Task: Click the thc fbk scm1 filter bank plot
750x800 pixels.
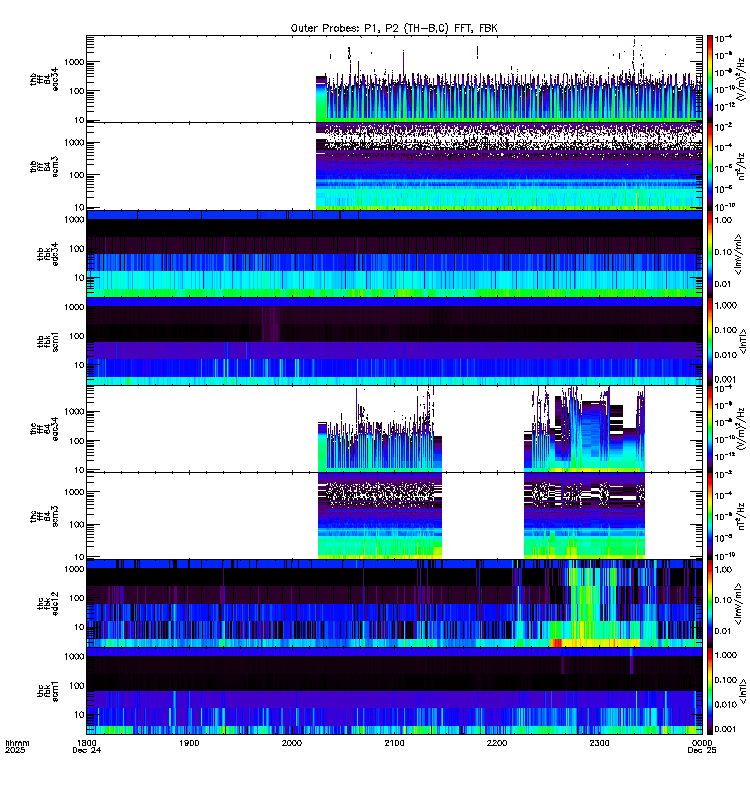Action: tap(394, 691)
